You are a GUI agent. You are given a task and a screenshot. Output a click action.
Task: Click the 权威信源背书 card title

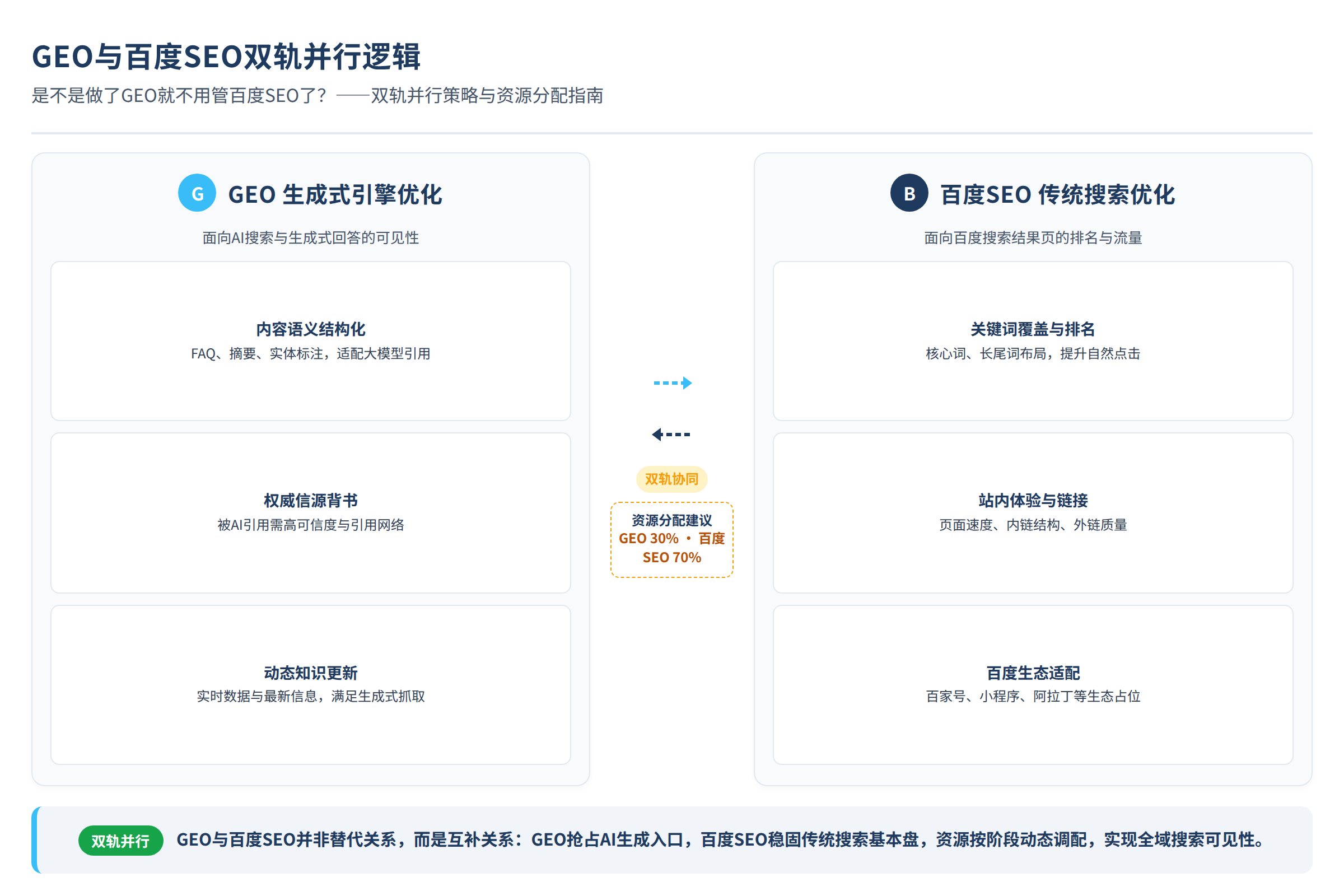point(311,501)
